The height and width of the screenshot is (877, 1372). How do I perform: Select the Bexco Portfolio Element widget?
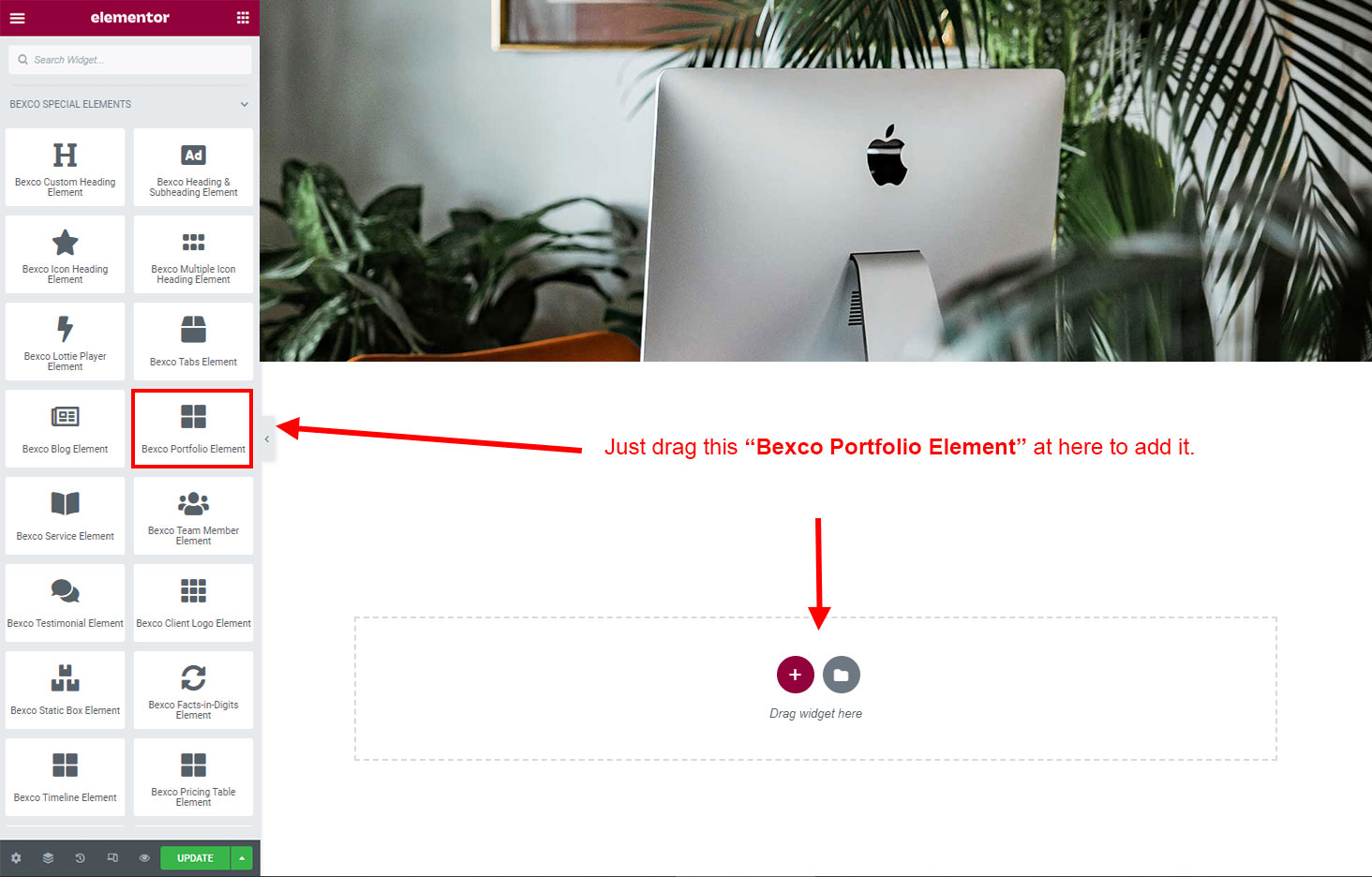tap(193, 429)
